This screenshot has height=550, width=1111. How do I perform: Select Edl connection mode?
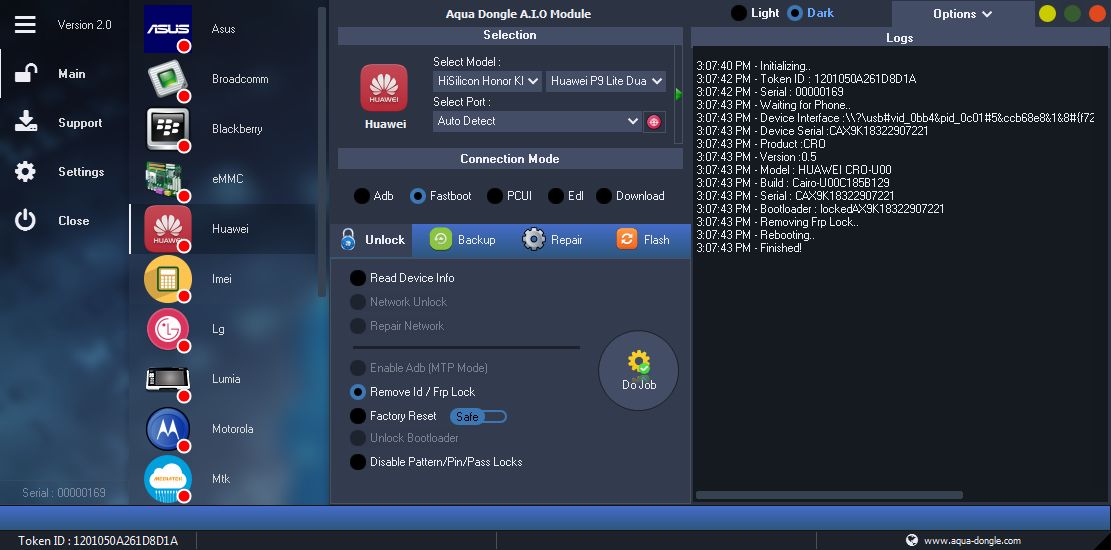(566, 196)
